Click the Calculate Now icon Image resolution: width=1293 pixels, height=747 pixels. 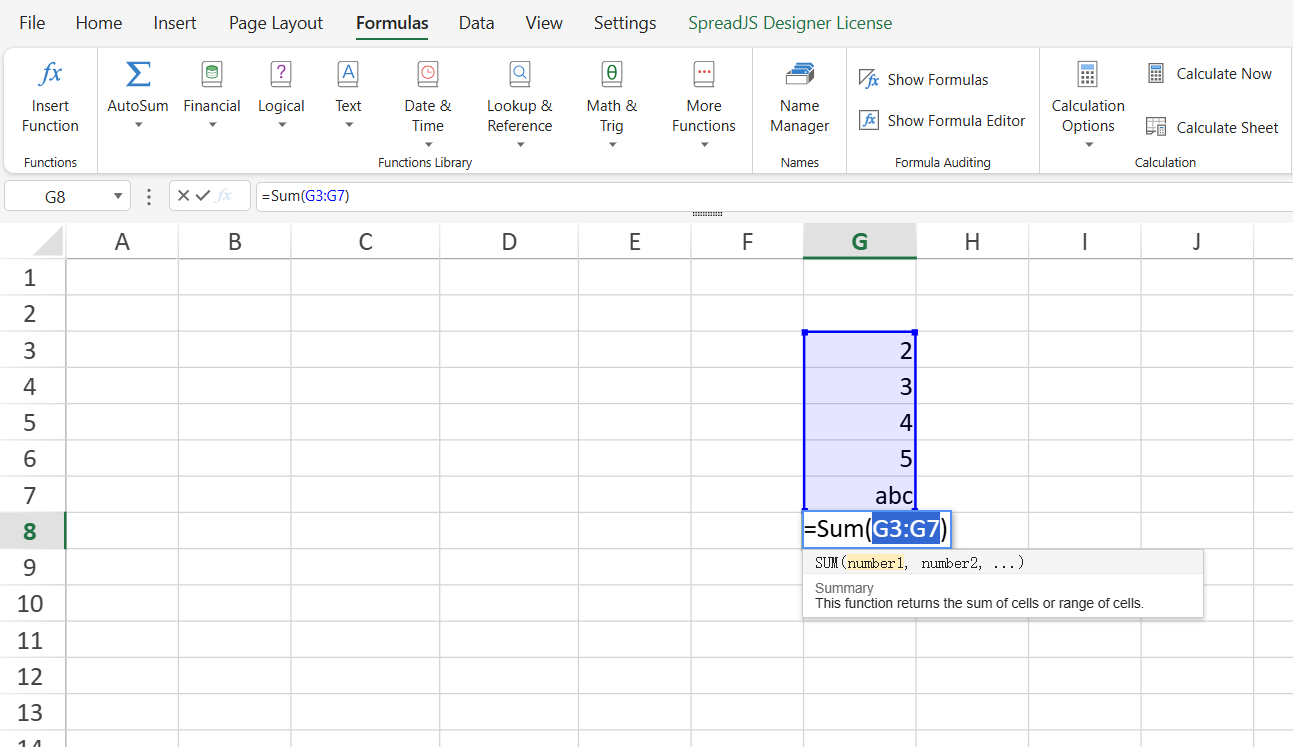pyautogui.click(x=1156, y=73)
